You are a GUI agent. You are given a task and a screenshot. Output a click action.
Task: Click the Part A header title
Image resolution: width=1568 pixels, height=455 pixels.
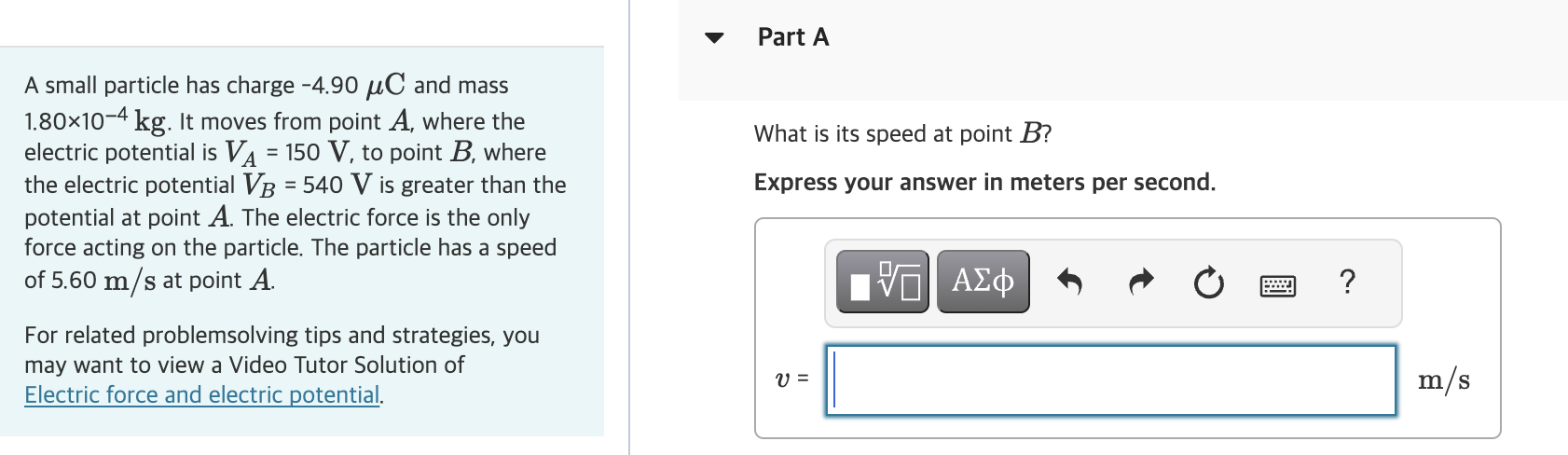pyautogui.click(x=793, y=37)
